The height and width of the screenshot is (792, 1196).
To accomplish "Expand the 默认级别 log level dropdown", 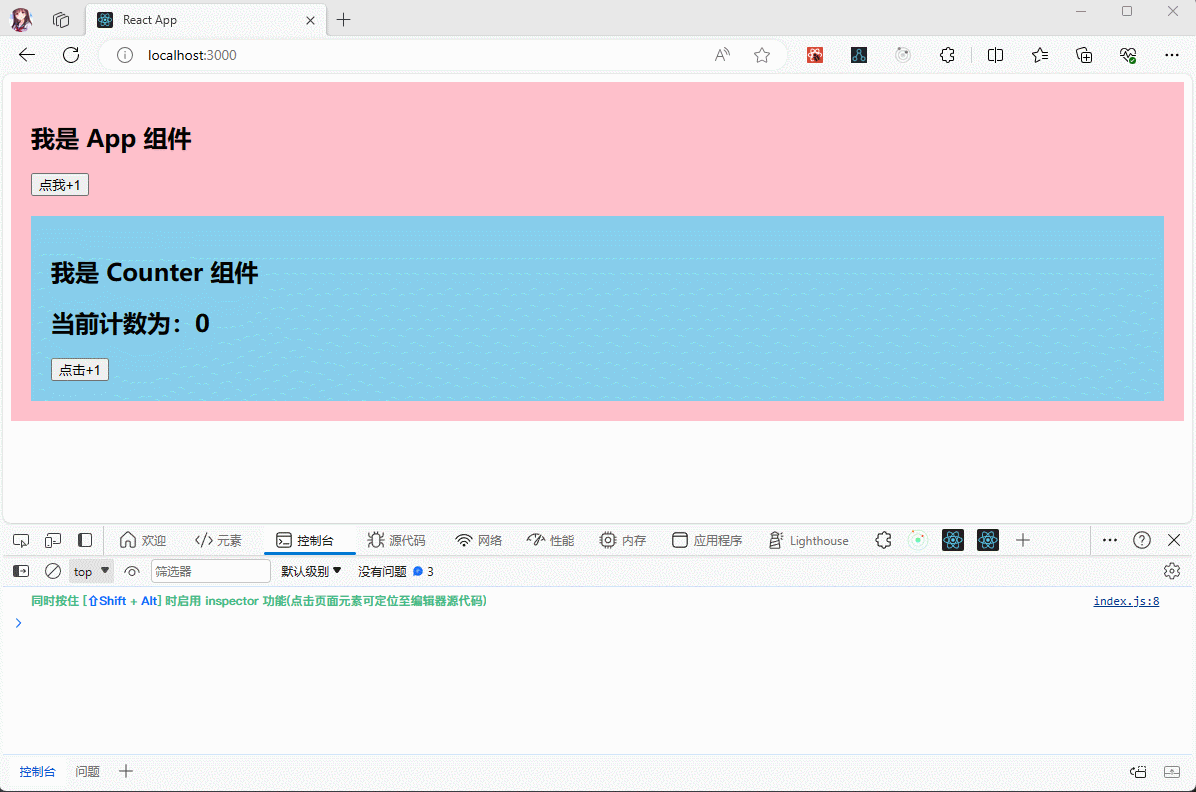I will click(311, 571).
